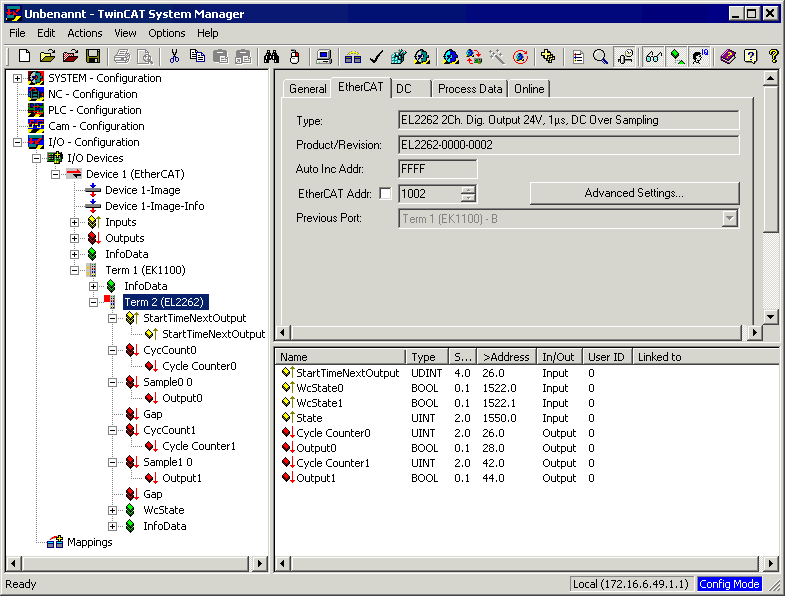This screenshot has height=596, width=785.
Task: Click the list view toolbar icon
Action: 578,57
